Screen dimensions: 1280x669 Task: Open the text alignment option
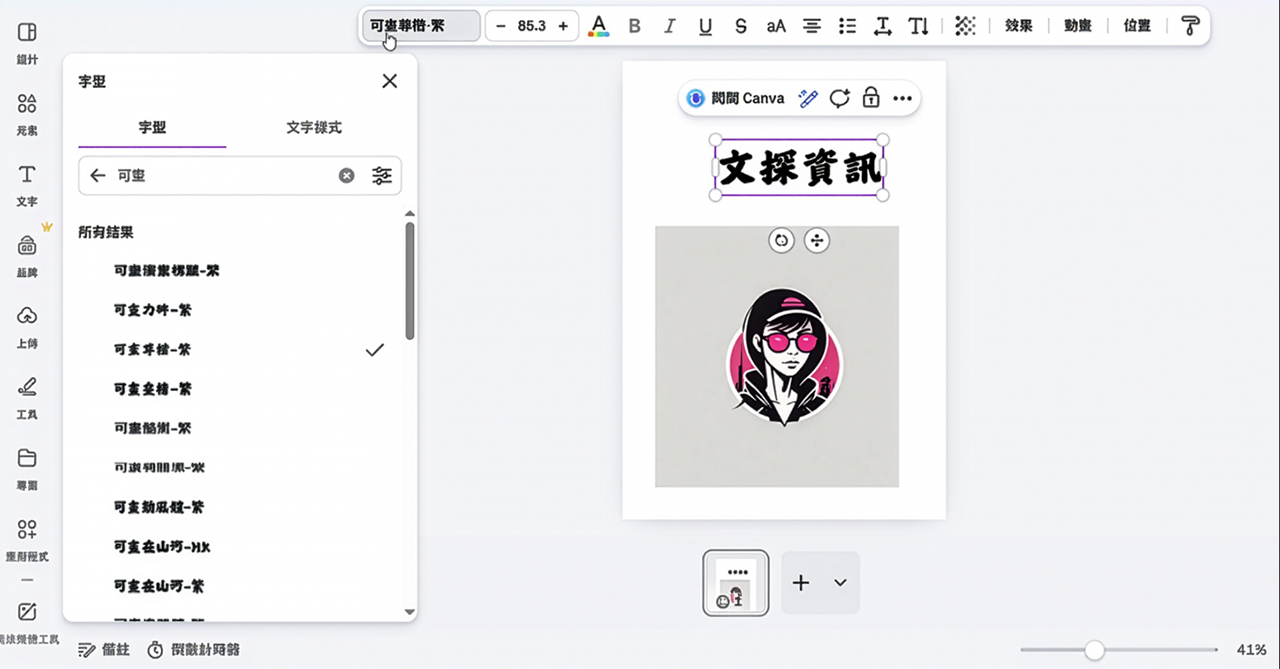pyautogui.click(x=812, y=26)
